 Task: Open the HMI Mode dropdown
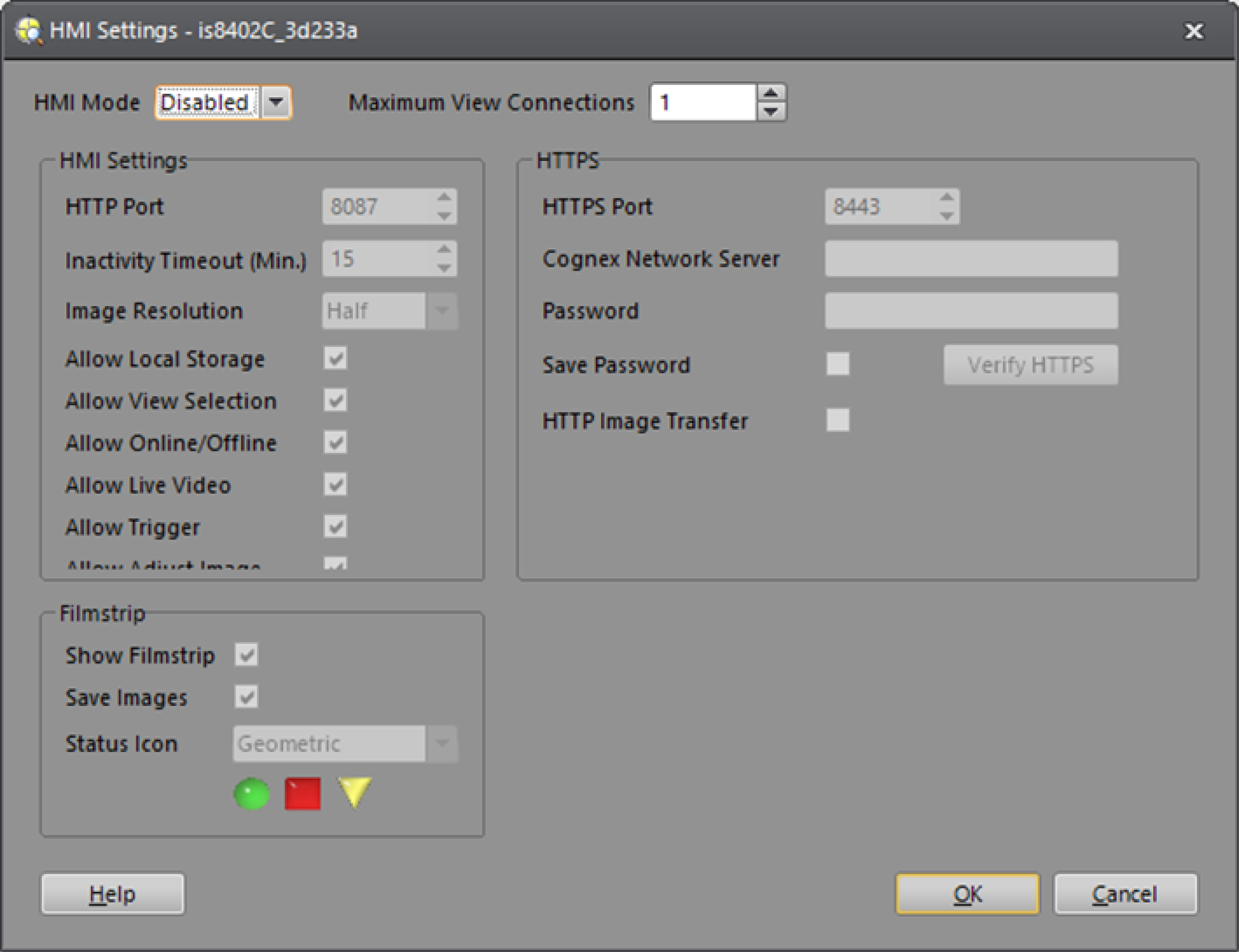click(276, 102)
